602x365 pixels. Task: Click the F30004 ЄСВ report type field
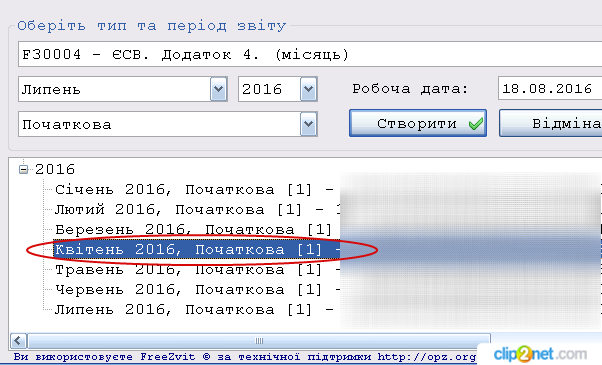[x=310, y=55]
